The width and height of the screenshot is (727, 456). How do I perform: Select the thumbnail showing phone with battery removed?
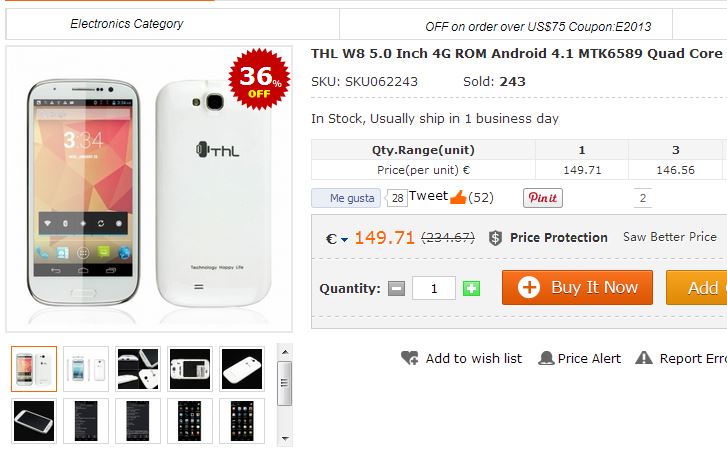(190, 369)
